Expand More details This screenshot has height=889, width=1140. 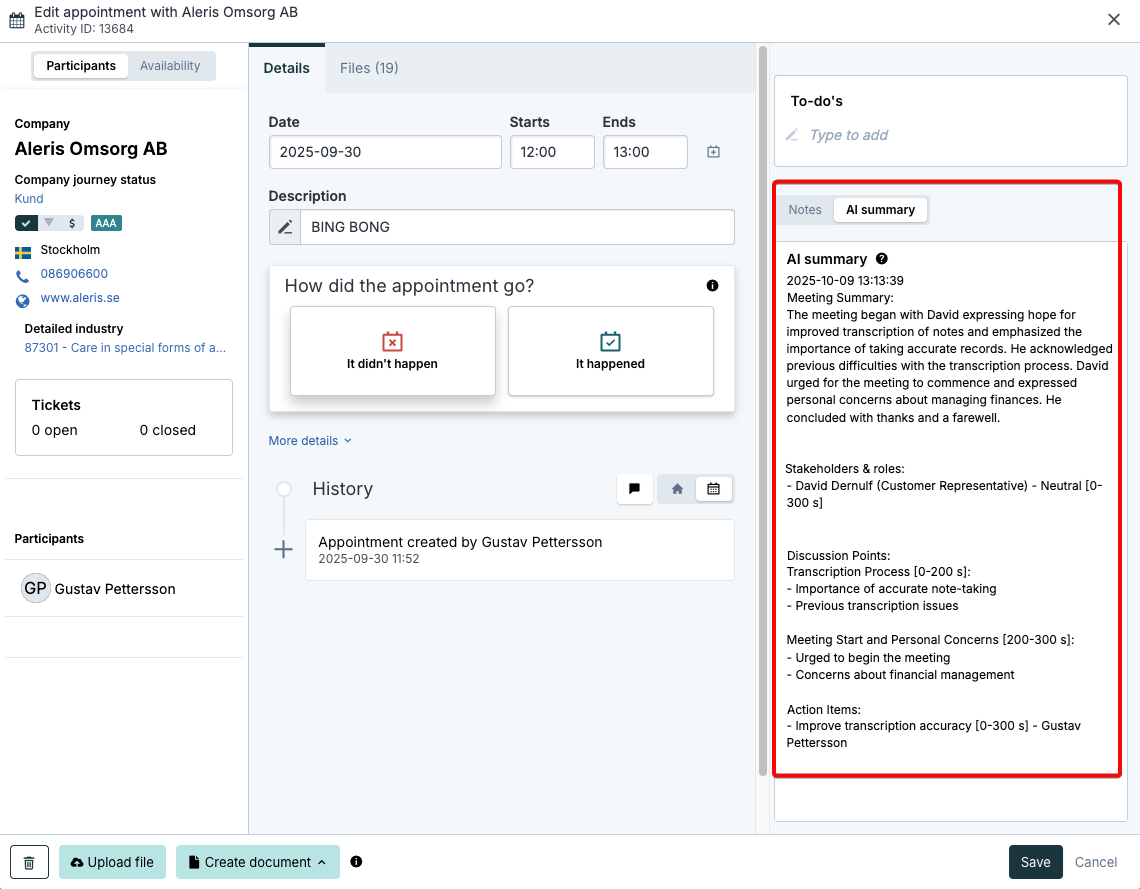(310, 441)
